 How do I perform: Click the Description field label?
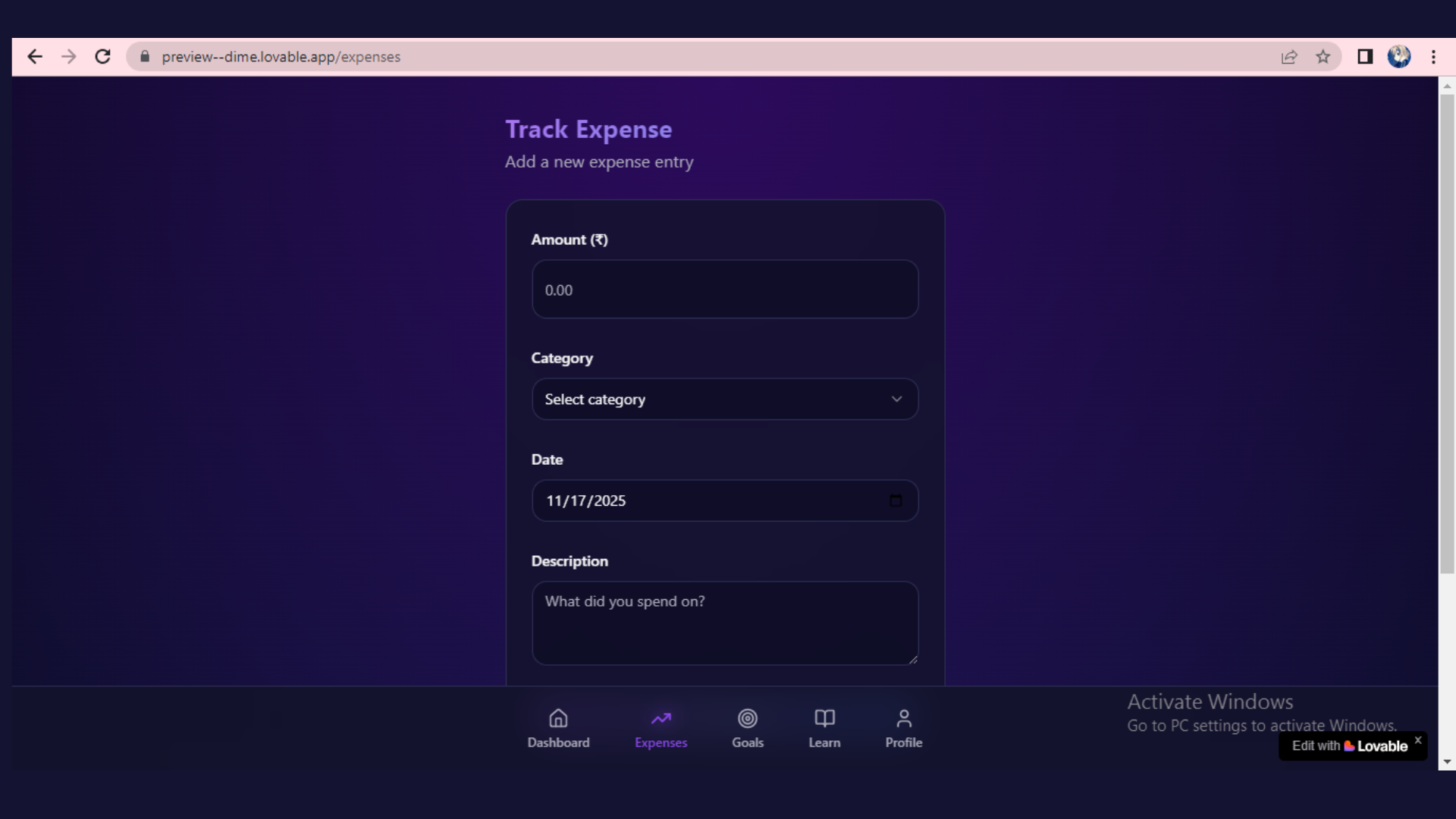tap(570, 561)
